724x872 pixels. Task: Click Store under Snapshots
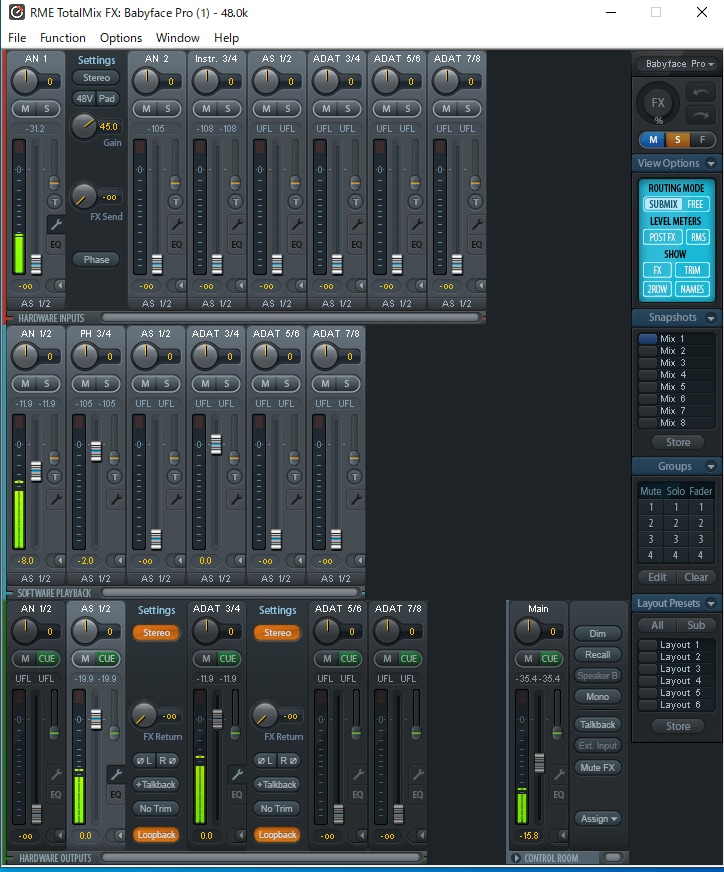678,442
